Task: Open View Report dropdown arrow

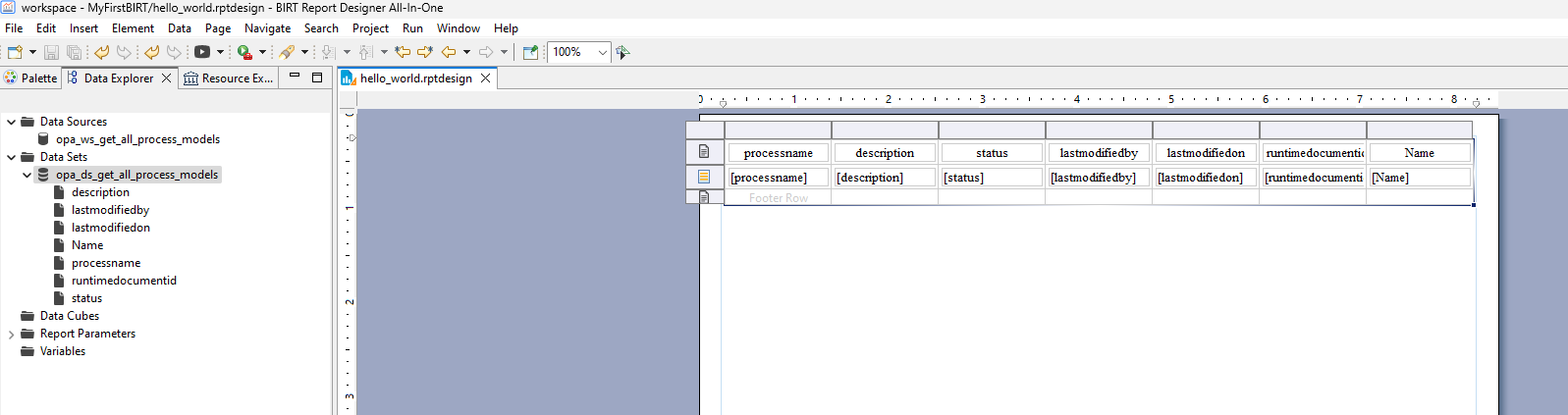Action: (x=220, y=52)
